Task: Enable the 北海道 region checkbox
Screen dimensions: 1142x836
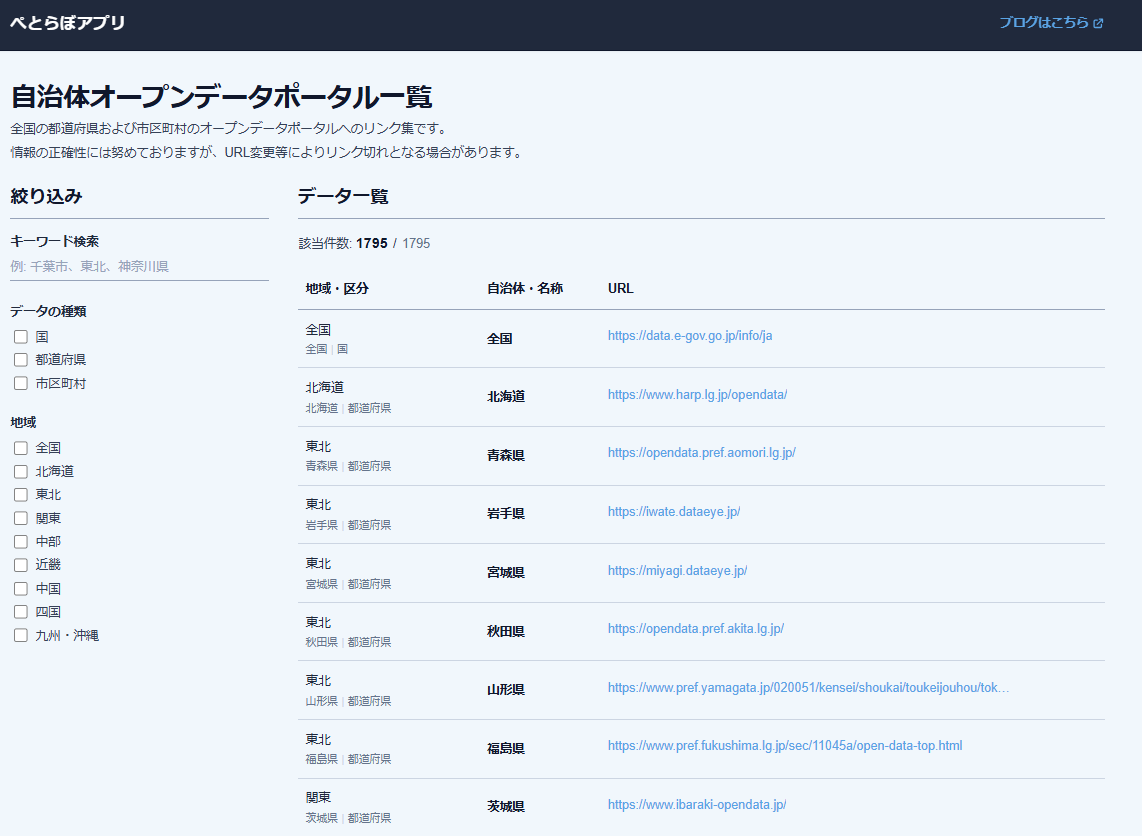Action: point(21,471)
